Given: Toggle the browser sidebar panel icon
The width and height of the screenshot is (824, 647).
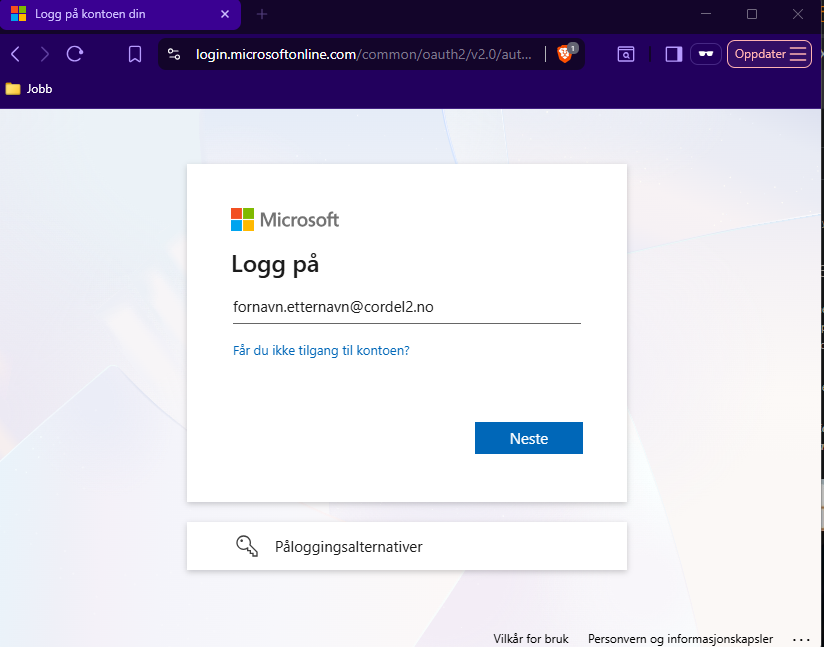Looking at the screenshot, I should 673,54.
